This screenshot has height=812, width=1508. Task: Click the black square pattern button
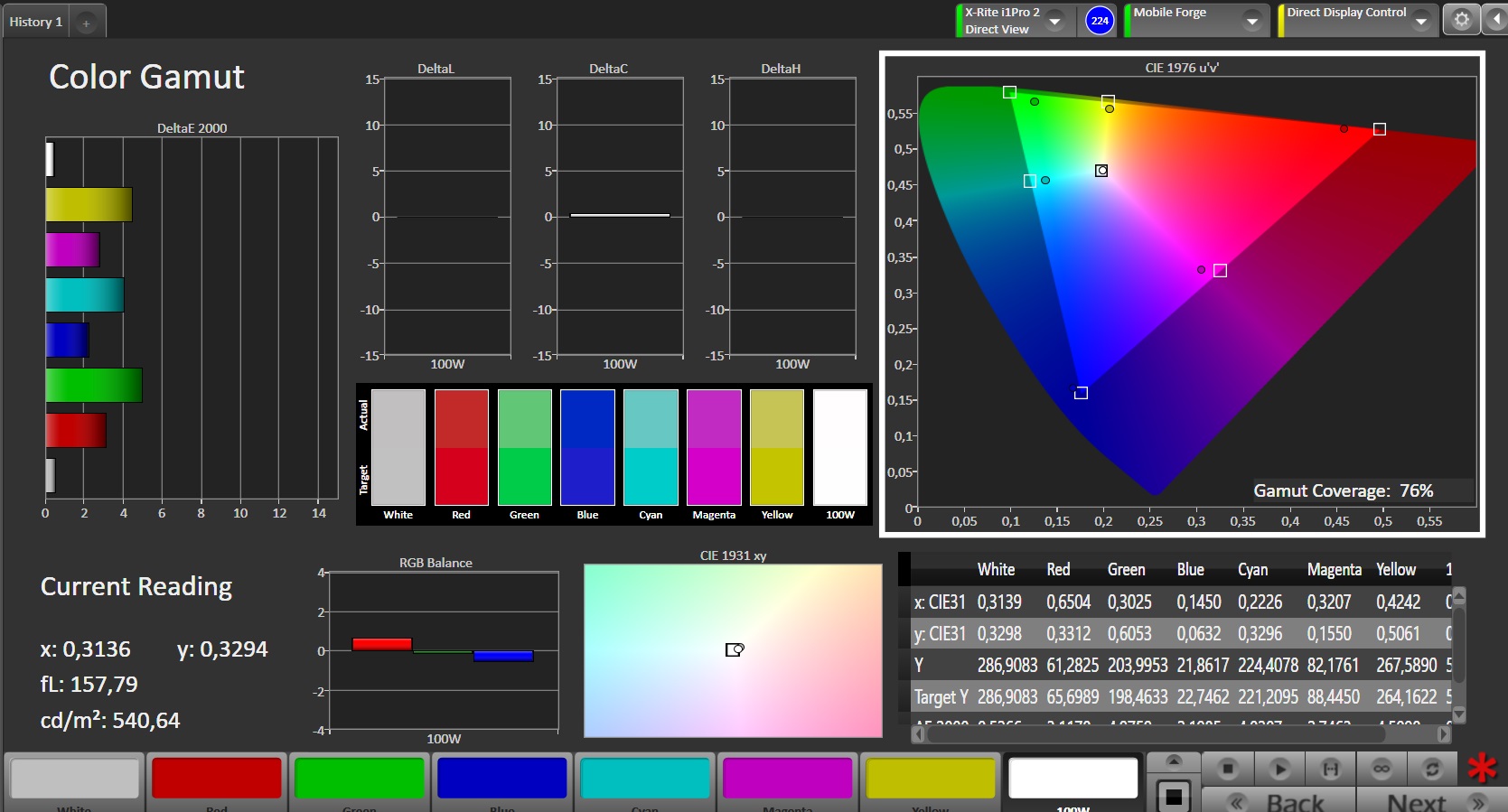(x=1173, y=796)
